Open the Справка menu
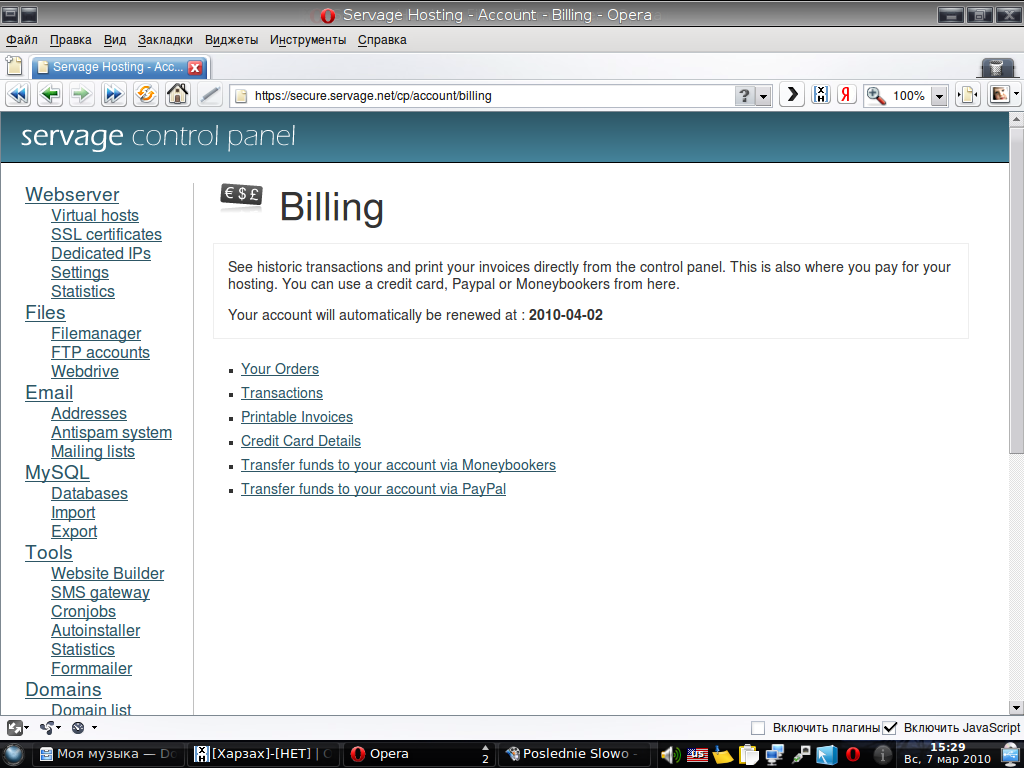1024x768 pixels. (x=382, y=40)
